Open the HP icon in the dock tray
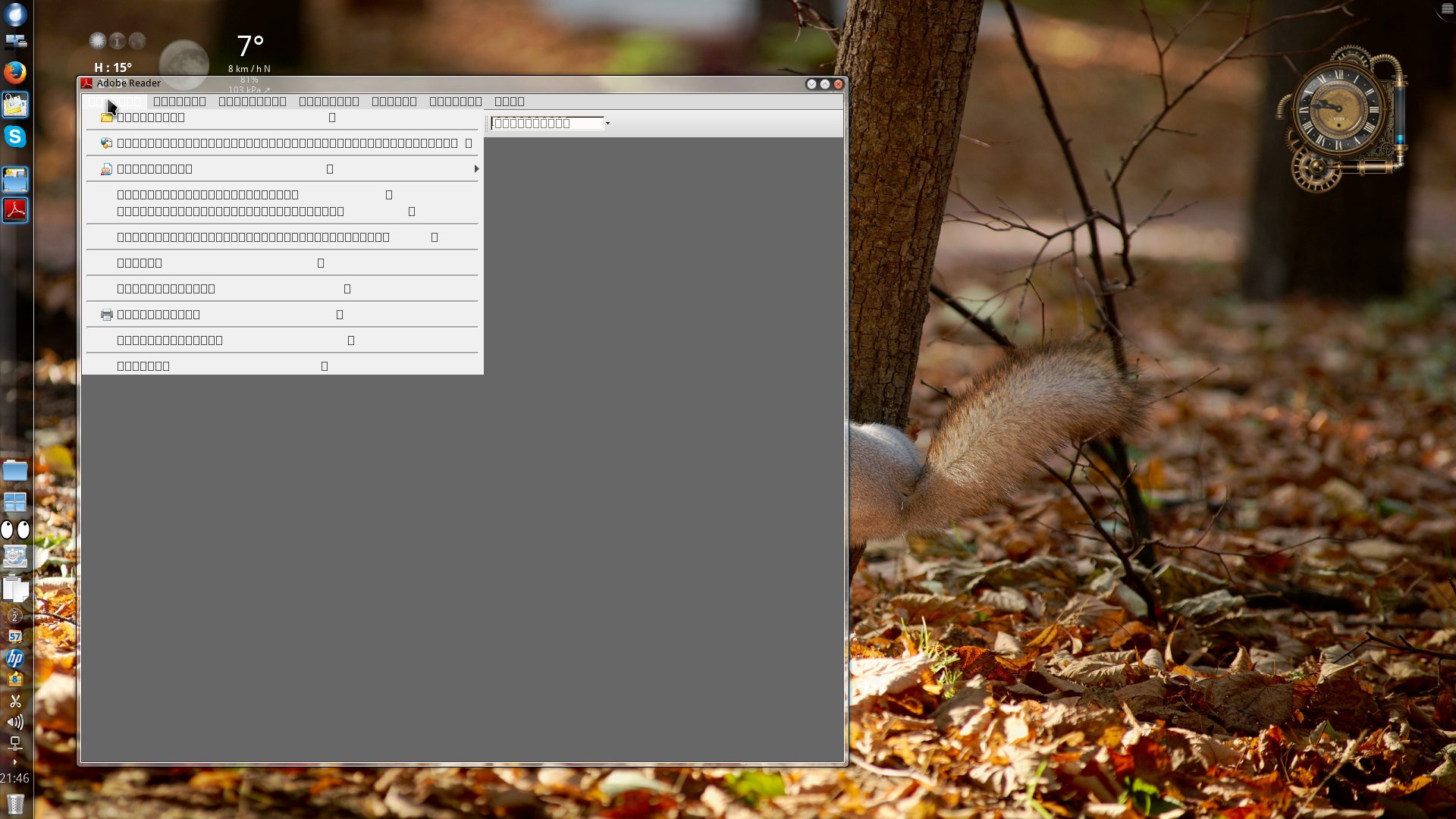The height and width of the screenshot is (819, 1456). point(15,658)
